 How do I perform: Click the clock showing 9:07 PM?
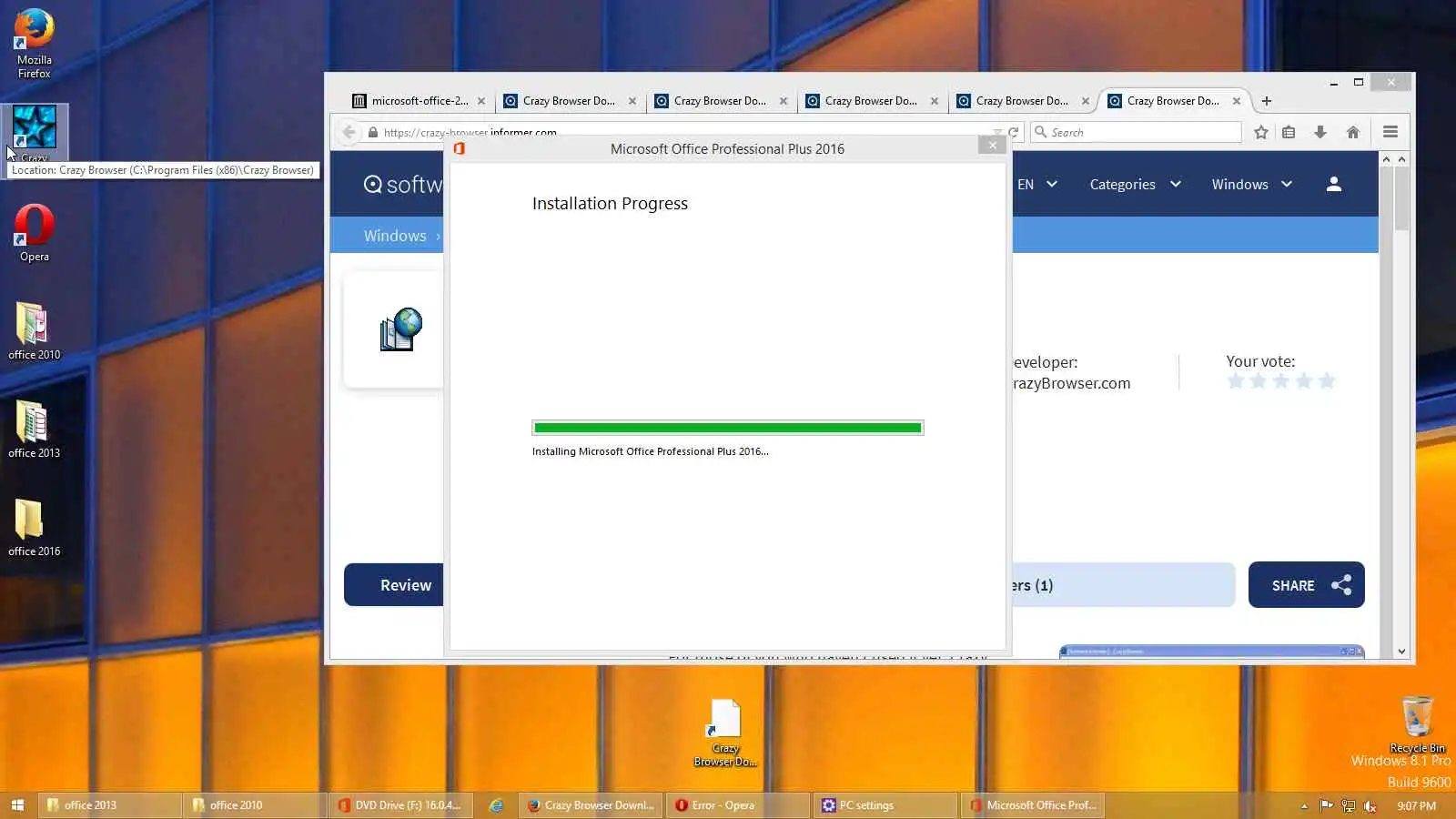(1416, 805)
